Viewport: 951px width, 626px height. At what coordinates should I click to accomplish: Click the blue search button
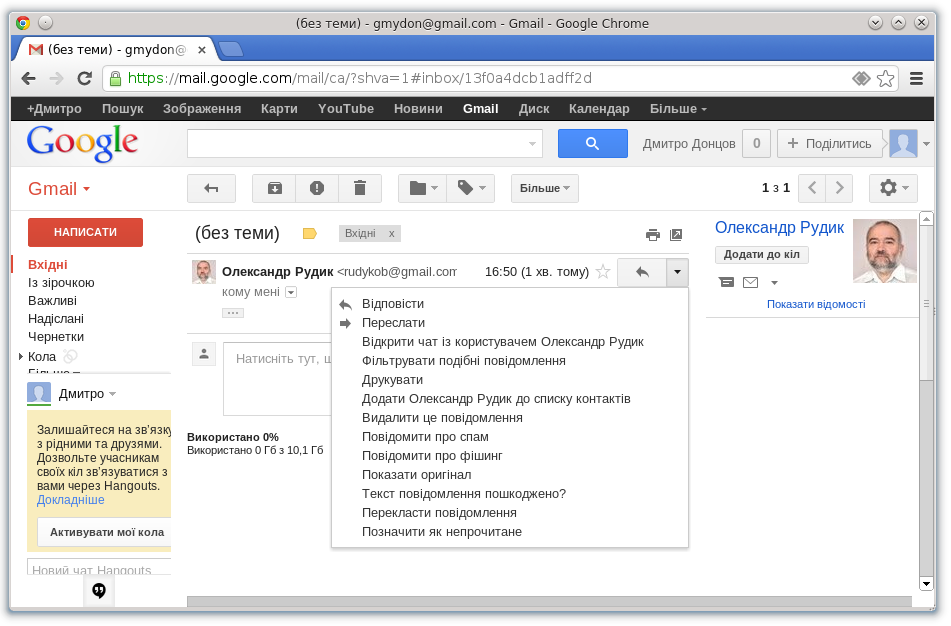coord(593,144)
